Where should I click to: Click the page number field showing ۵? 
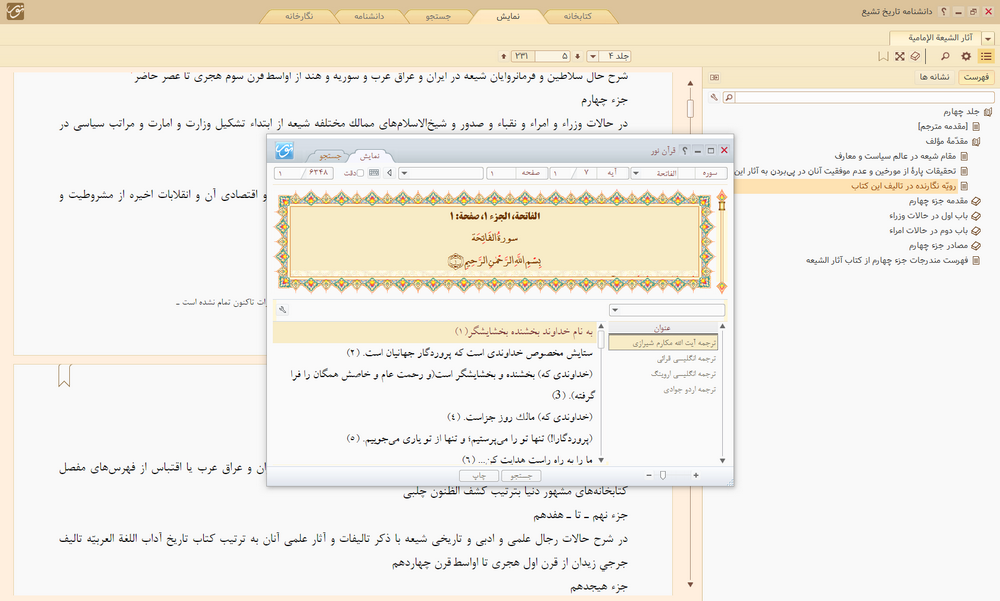tap(552, 56)
